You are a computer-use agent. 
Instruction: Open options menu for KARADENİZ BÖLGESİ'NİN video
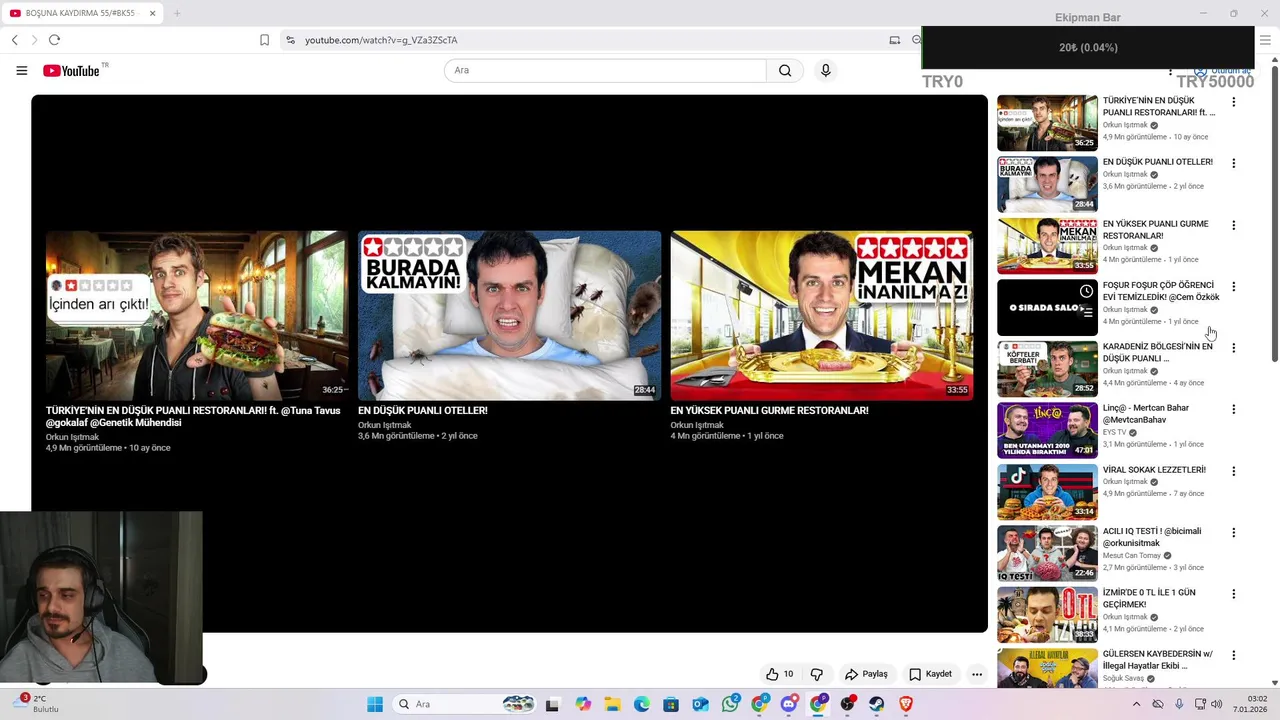tap(1233, 348)
